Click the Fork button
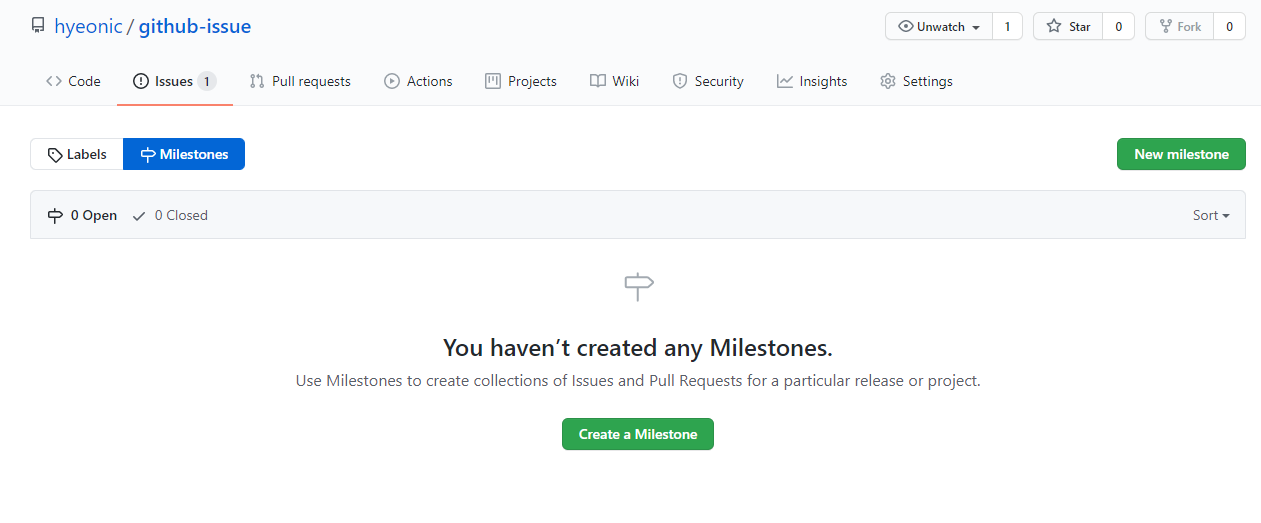 tap(1179, 26)
